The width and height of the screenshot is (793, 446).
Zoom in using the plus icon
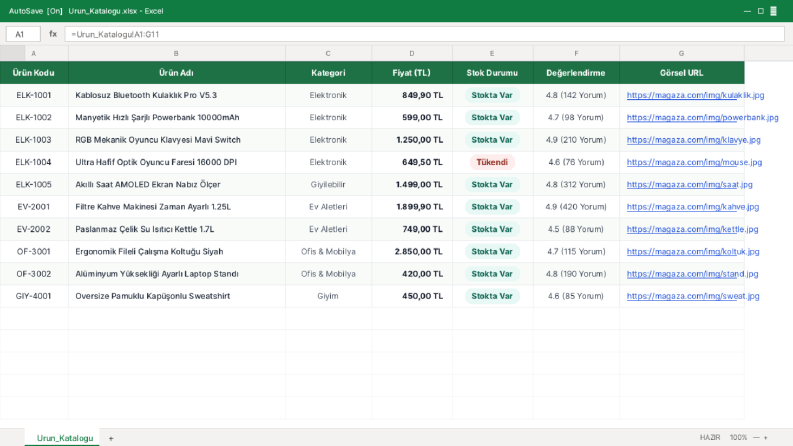[766, 437]
